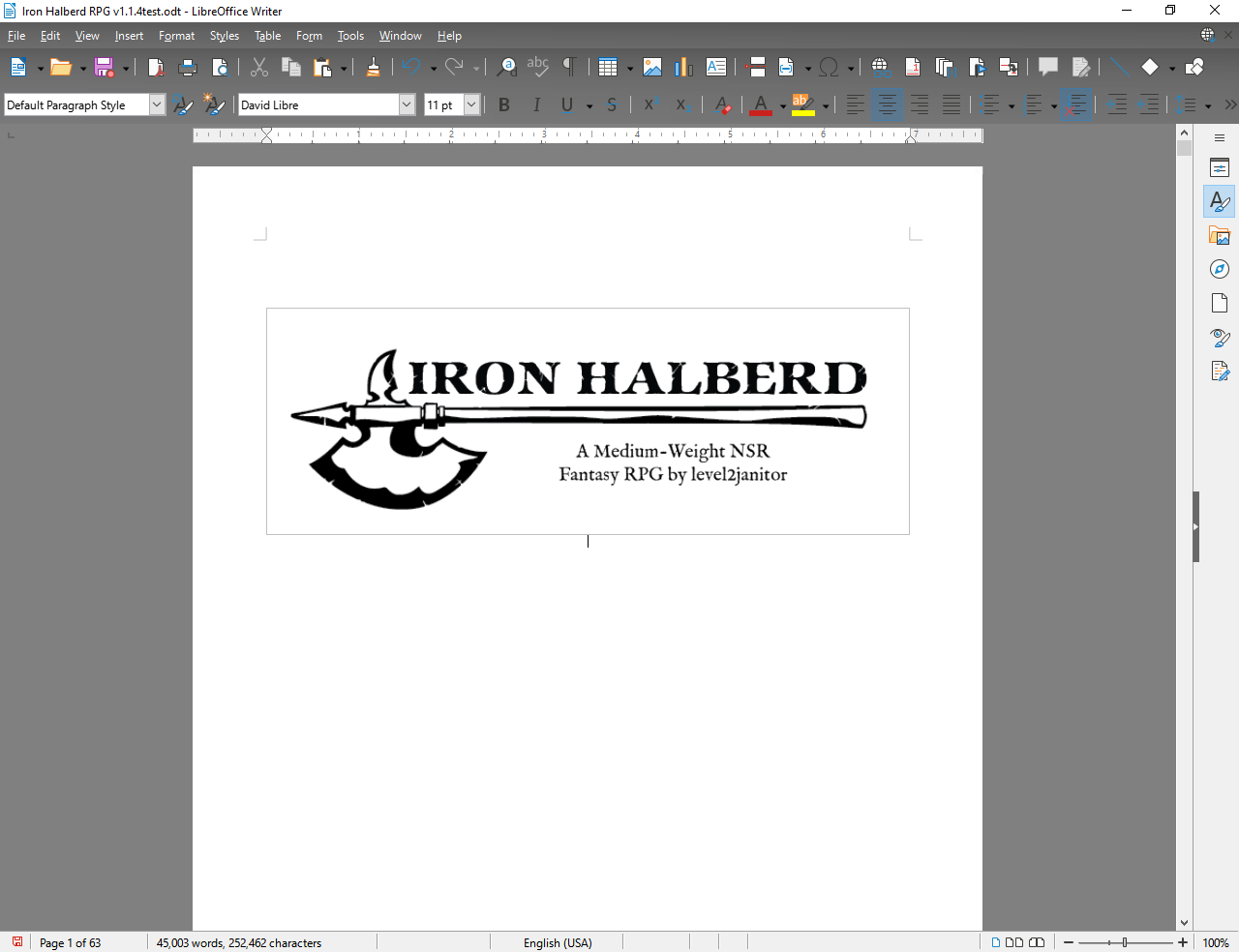The height and width of the screenshot is (952, 1239).
Task: Toggle Bold formatting
Action: click(504, 104)
